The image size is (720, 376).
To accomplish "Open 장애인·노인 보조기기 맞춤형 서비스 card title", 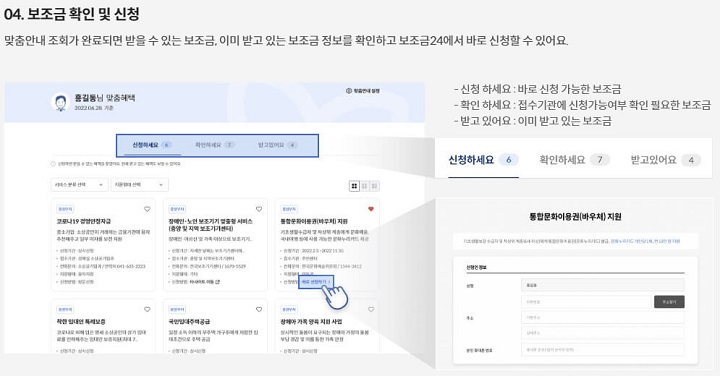I will pos(210,225).
